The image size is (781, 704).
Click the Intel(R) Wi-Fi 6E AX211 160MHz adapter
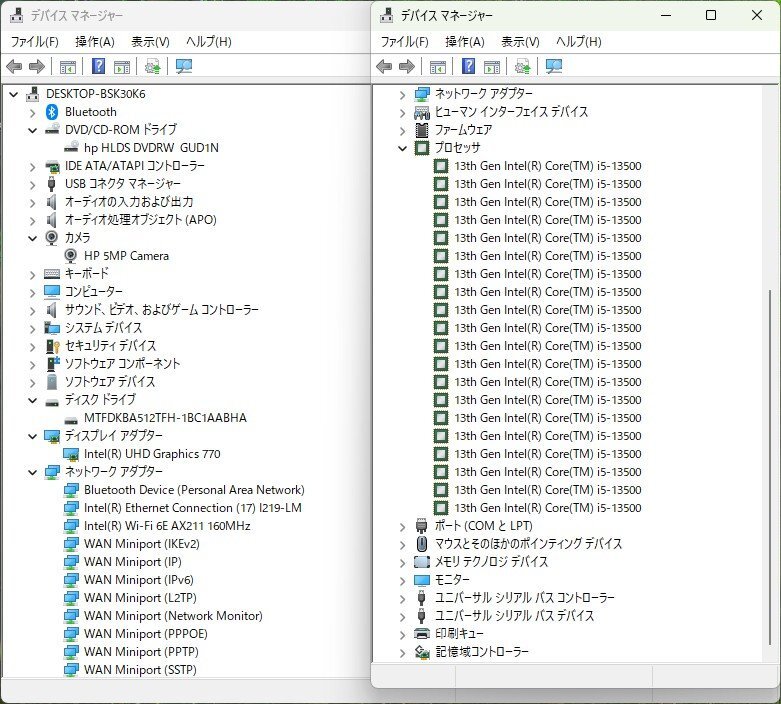(x=167, y=526)
